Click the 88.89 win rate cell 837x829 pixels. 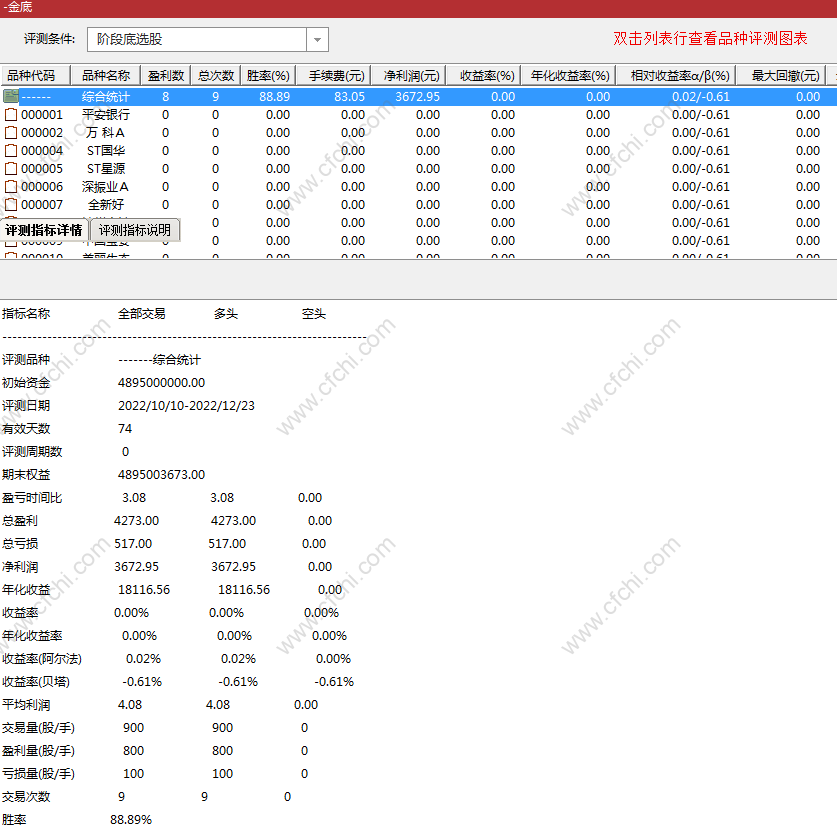[x=274, y=97]
